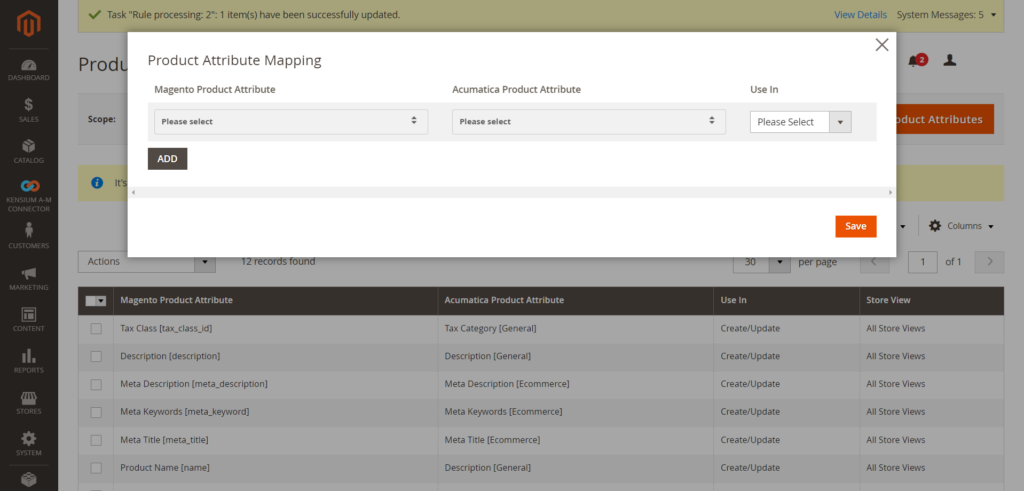The image size is (1024, 491).
Task: Tick the Product Name row checkbox
Action: click(x=96, y=467)
